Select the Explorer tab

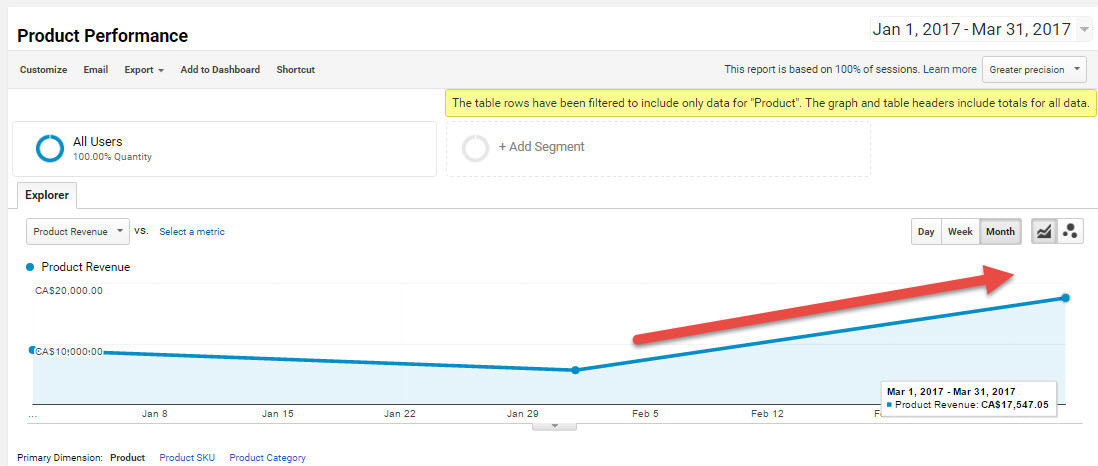tap(47, 195)
